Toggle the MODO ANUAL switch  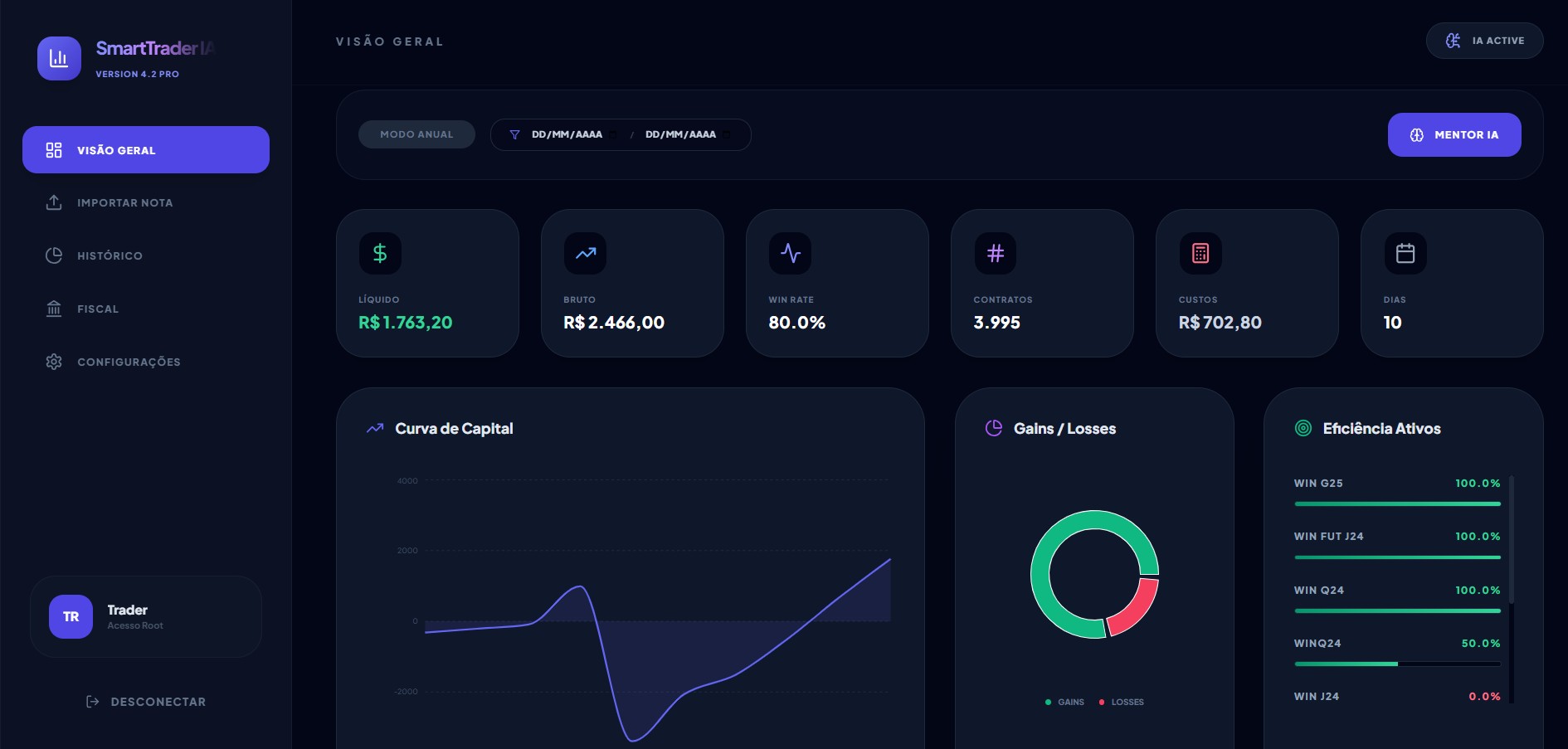tap(416, 134)
